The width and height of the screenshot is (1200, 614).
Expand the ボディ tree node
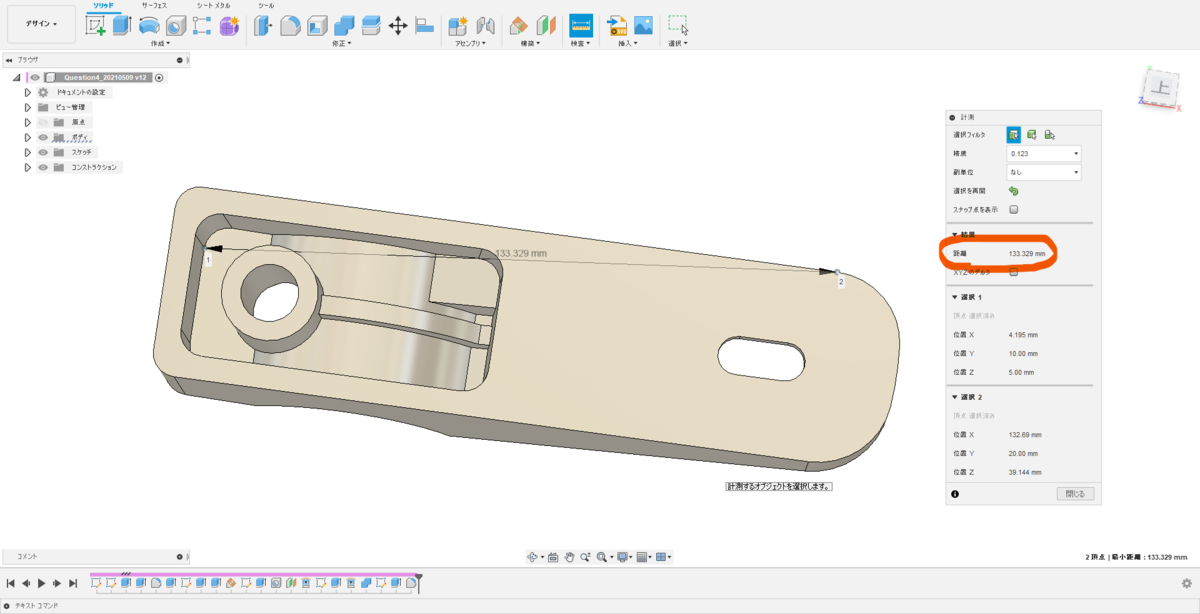(28, 137)
